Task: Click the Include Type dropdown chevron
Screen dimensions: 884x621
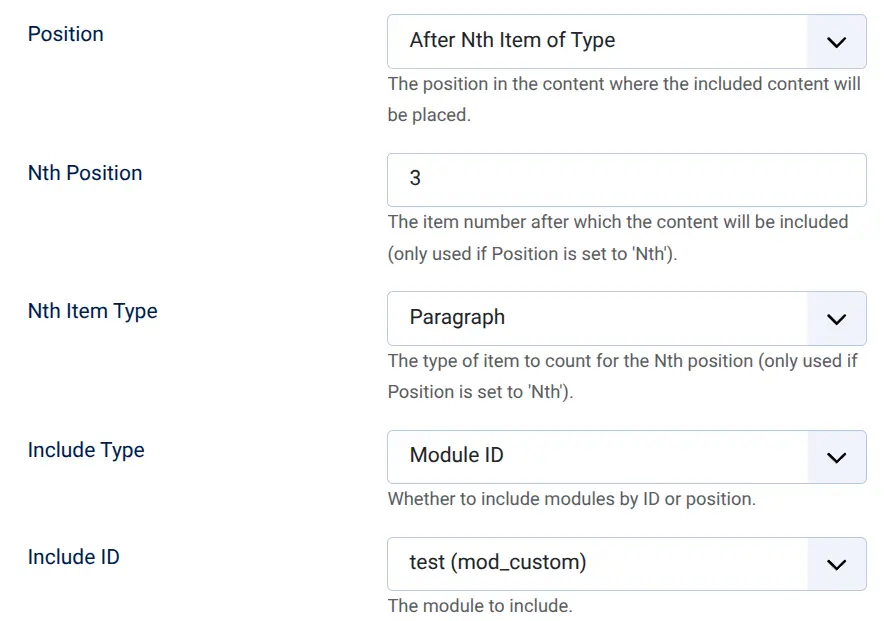Action: click(838, 456)
